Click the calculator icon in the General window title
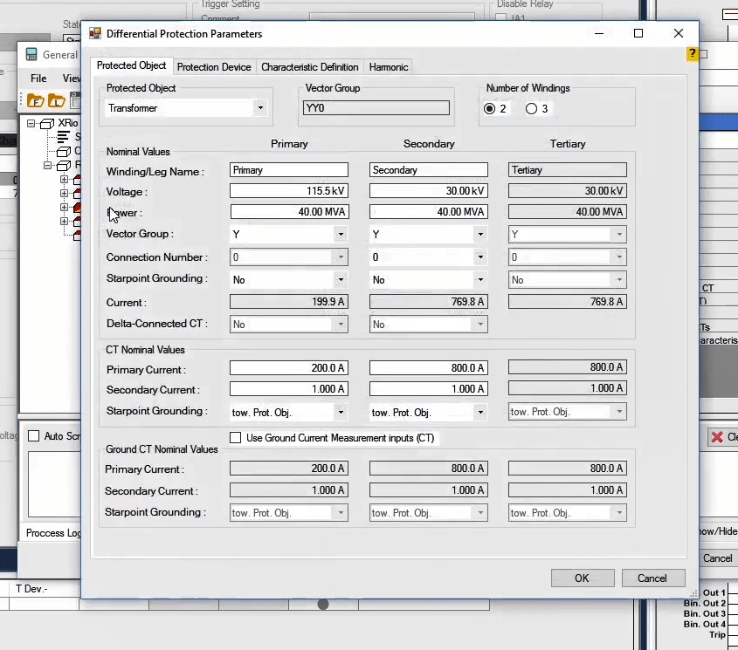This screenshot has height=650, width=738. coord(31,55)
